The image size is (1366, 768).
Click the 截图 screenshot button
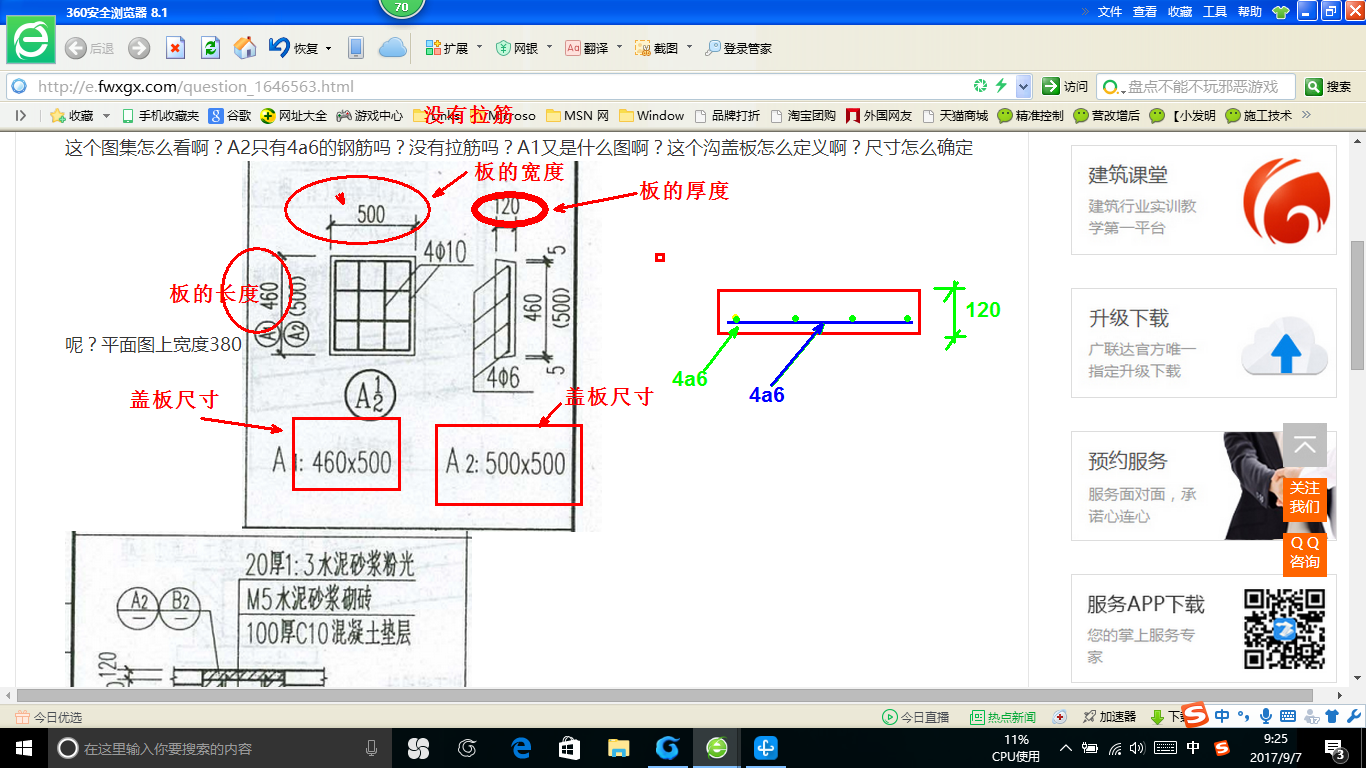click(x=657, y=48)
